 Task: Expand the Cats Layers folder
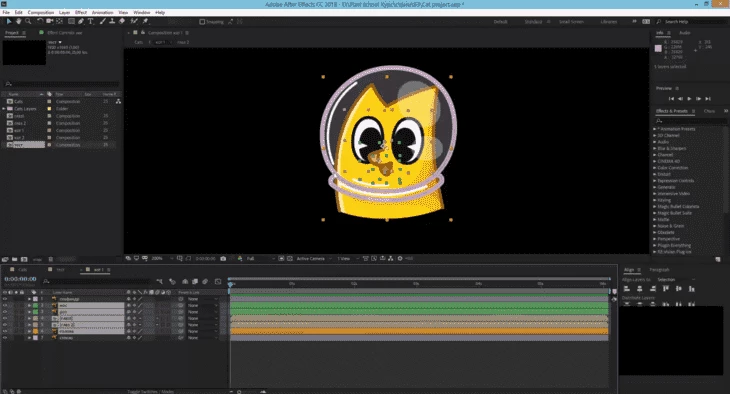(x=4, y=109)
